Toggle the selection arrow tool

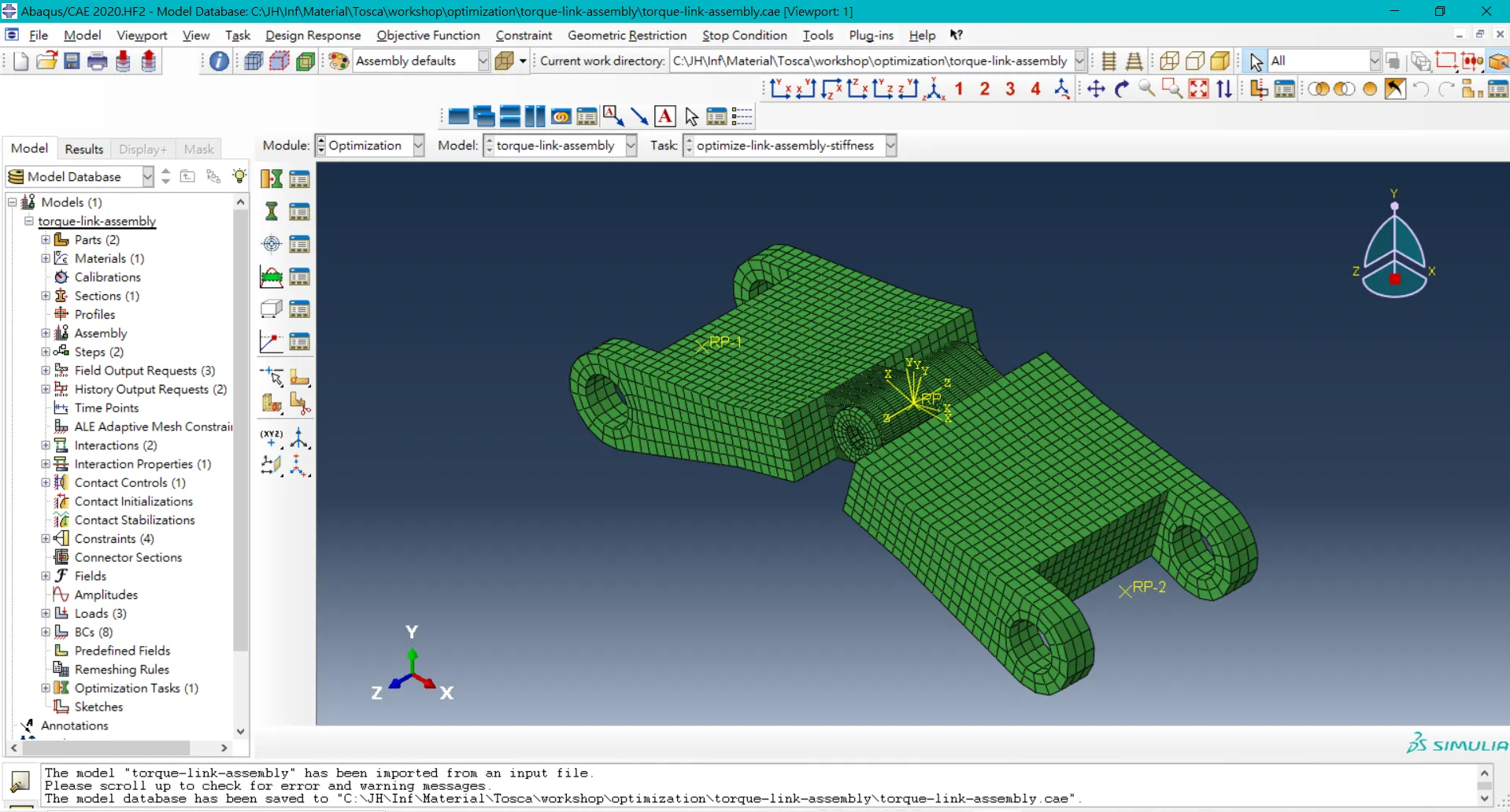tap(1256, 61)
